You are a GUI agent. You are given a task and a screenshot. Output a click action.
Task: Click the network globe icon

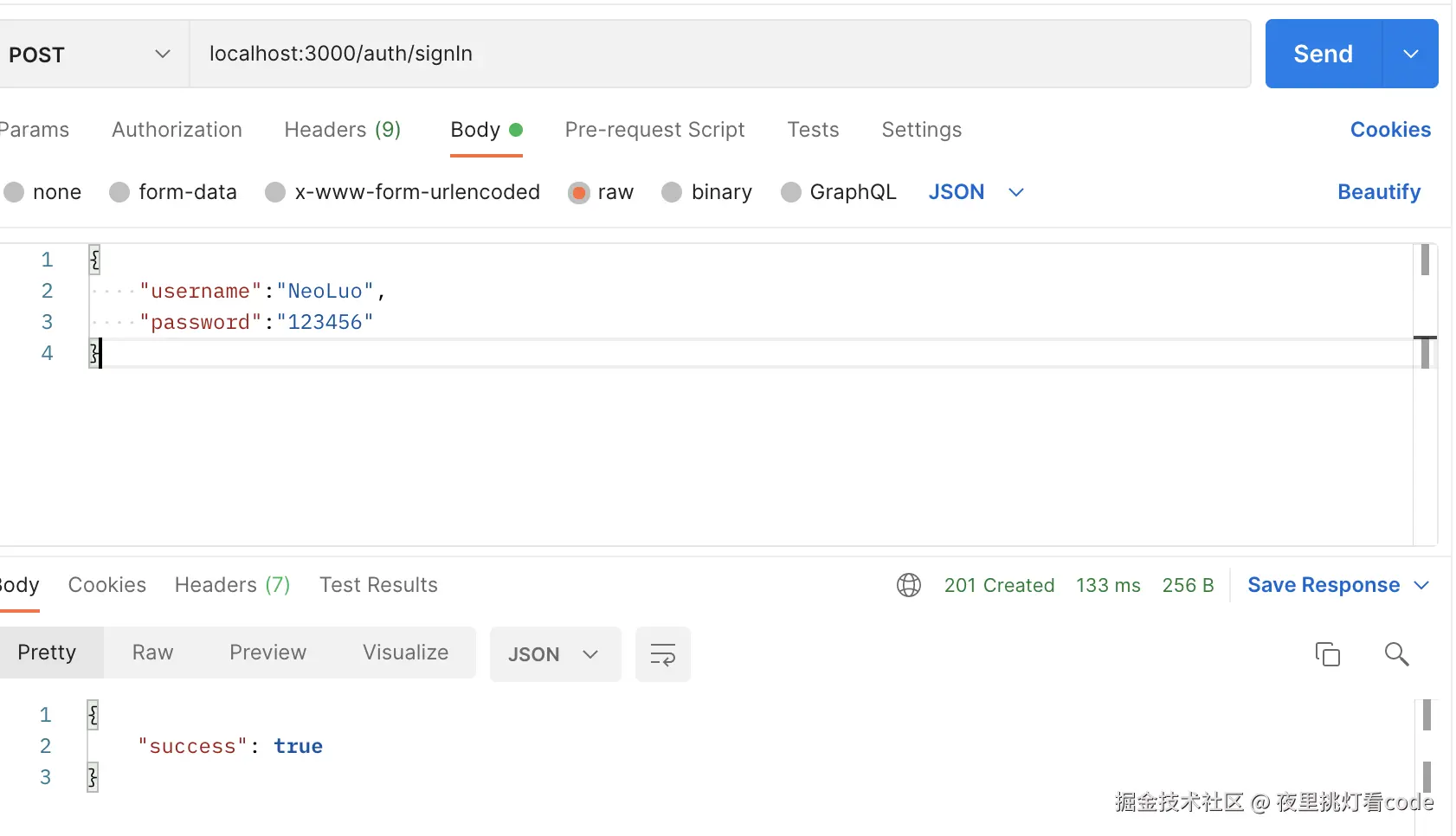point(908,586)
